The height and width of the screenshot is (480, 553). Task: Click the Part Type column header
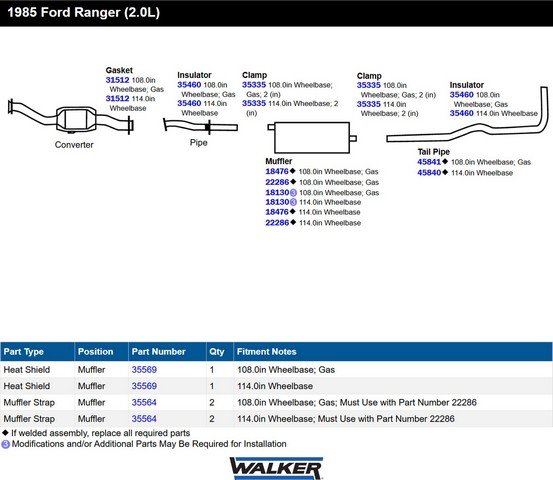37,352
